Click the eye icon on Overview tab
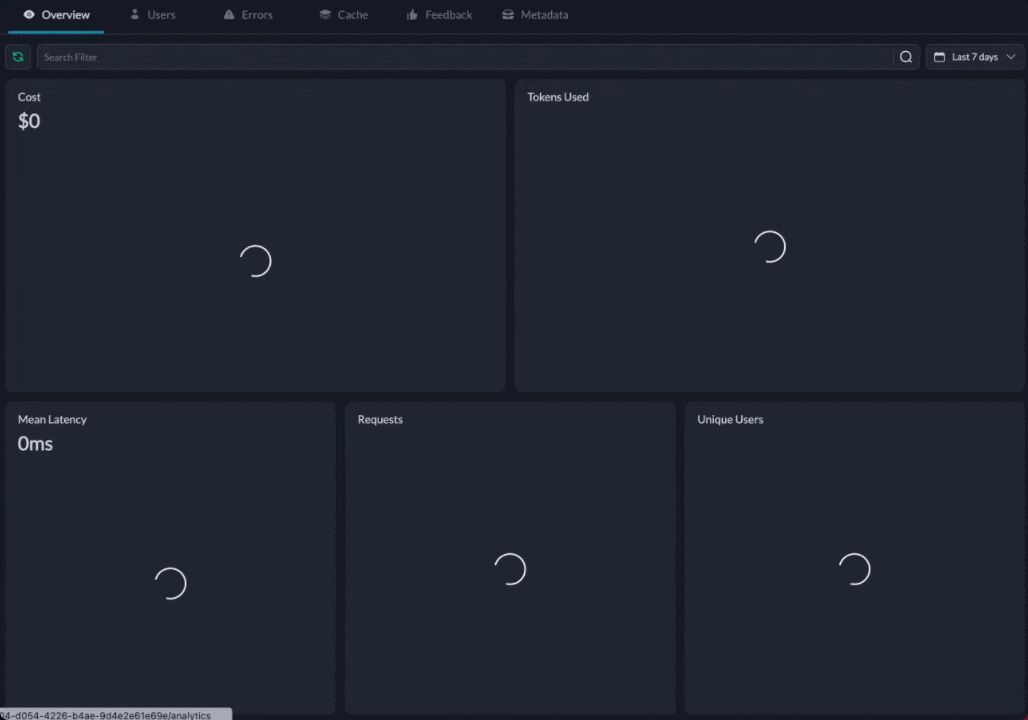This screenshot has height=720, width=1028. pos(29,15)
